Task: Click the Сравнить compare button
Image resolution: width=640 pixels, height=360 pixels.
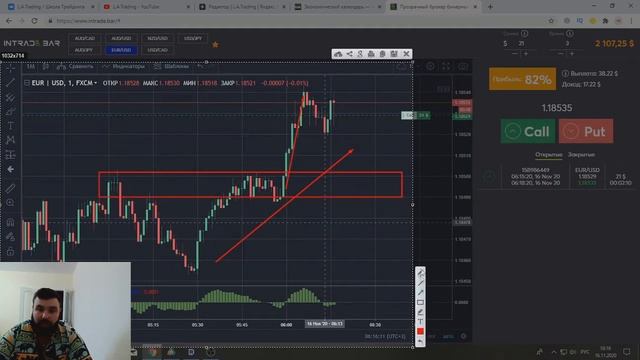Action: click(x=76, y=66)
